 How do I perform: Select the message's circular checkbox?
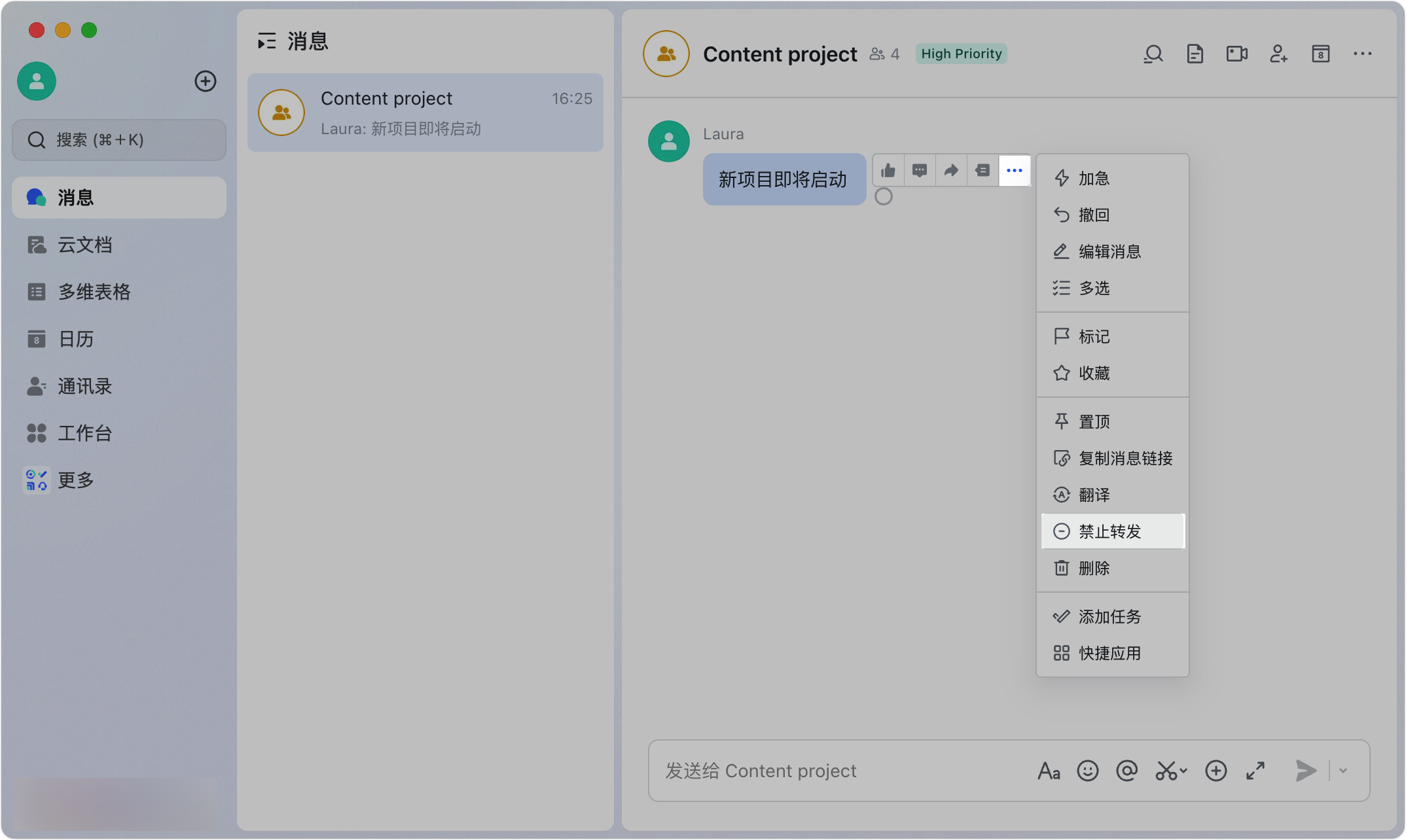(884, 196)
